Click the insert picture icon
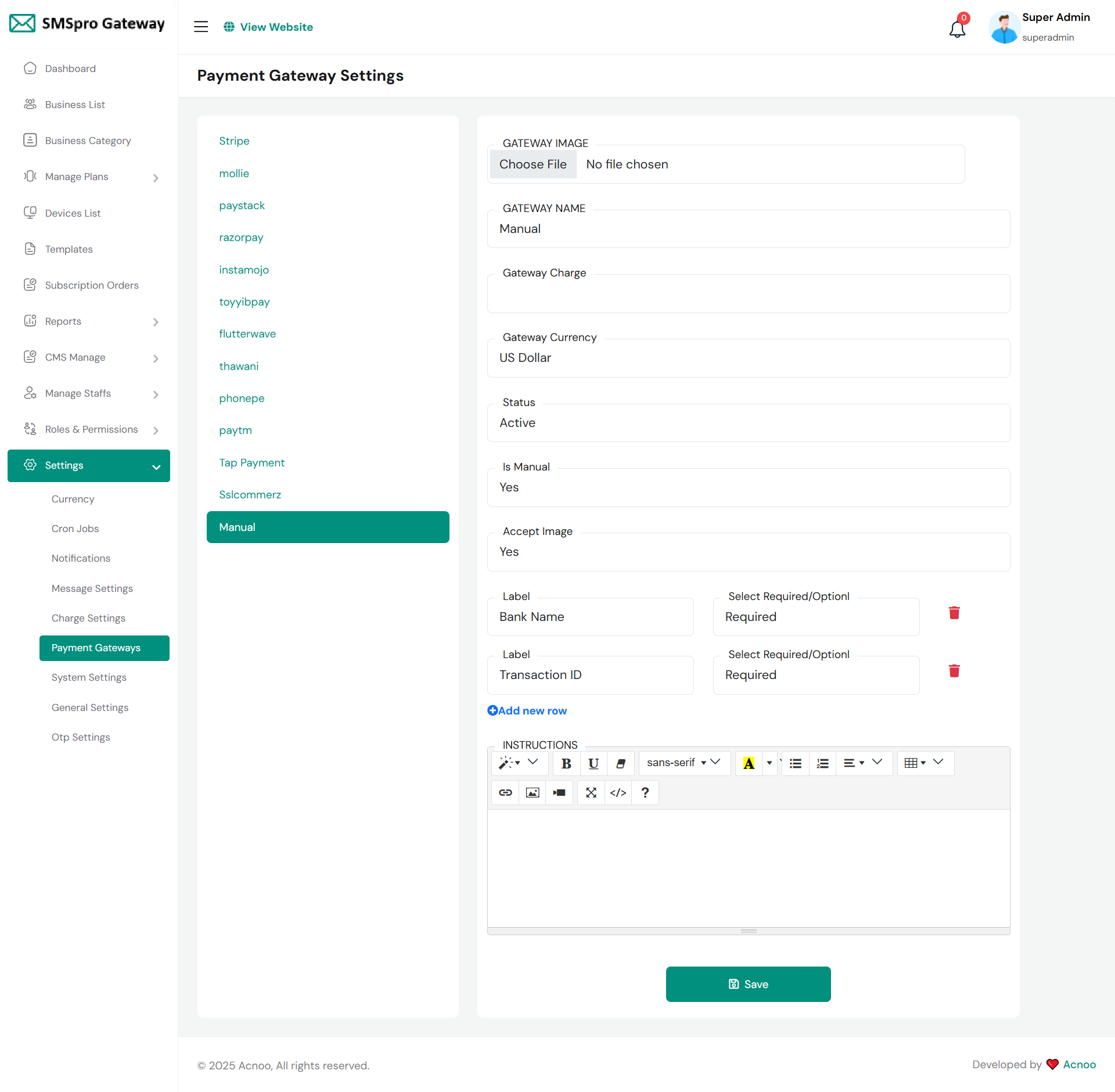Screen dimensions: 1115x1092 pyautogui.click(x=532, y=793)
